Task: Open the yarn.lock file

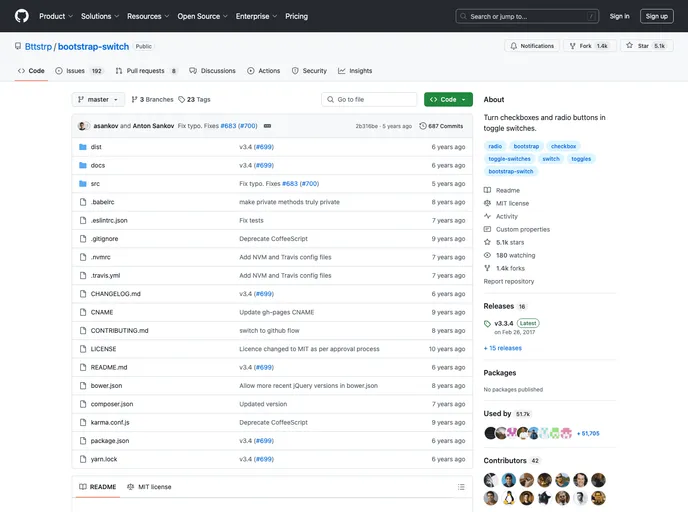Action: click(104, 459)
